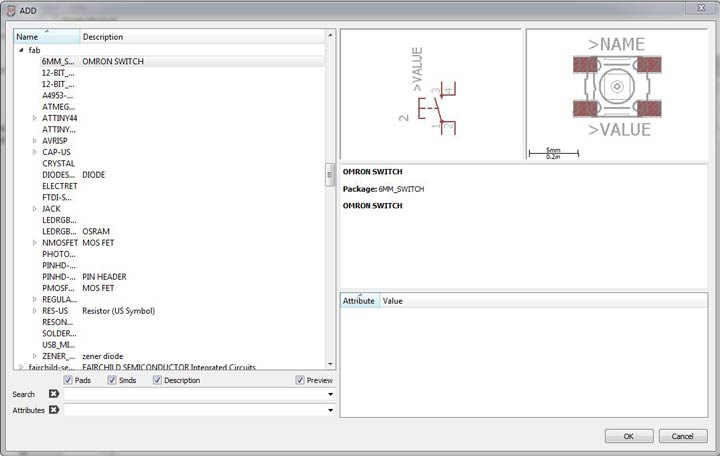Toggle the Preview checkbox
The height and width of the screenshot is (456, 720).
tap(300, 380)
